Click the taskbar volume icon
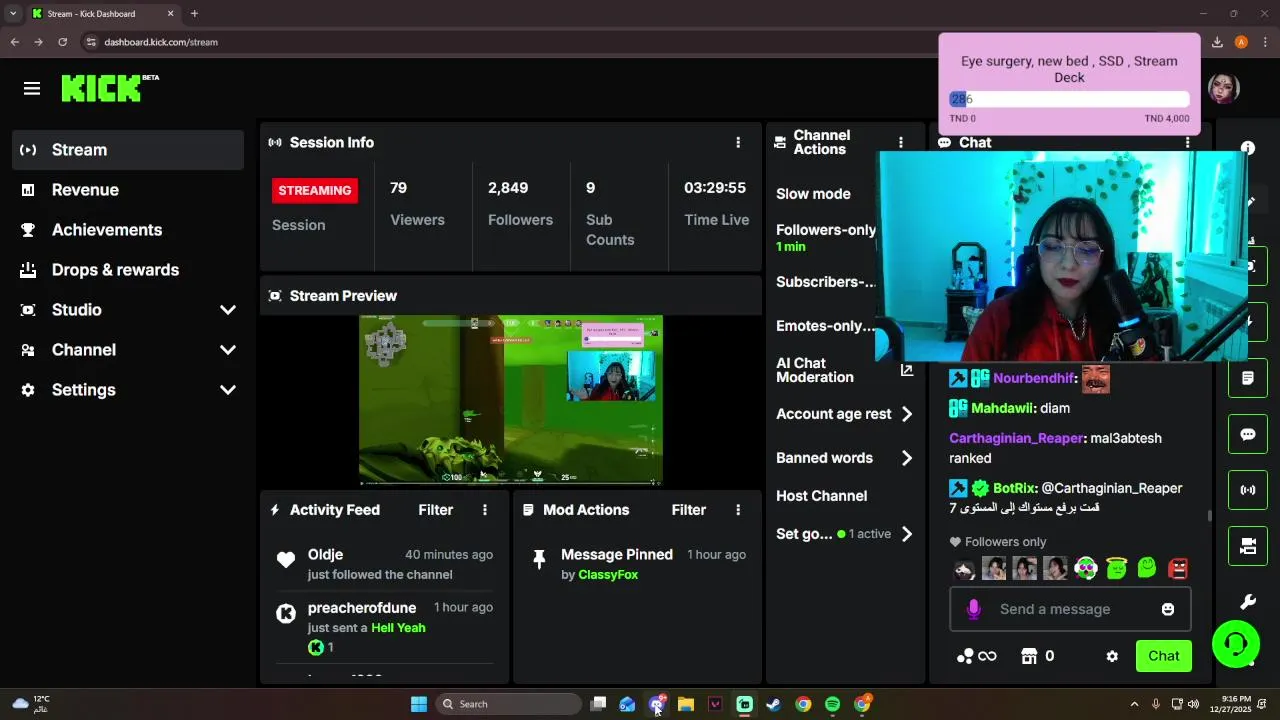Viewport: 1280px width, 720px height. (1193, 704)
